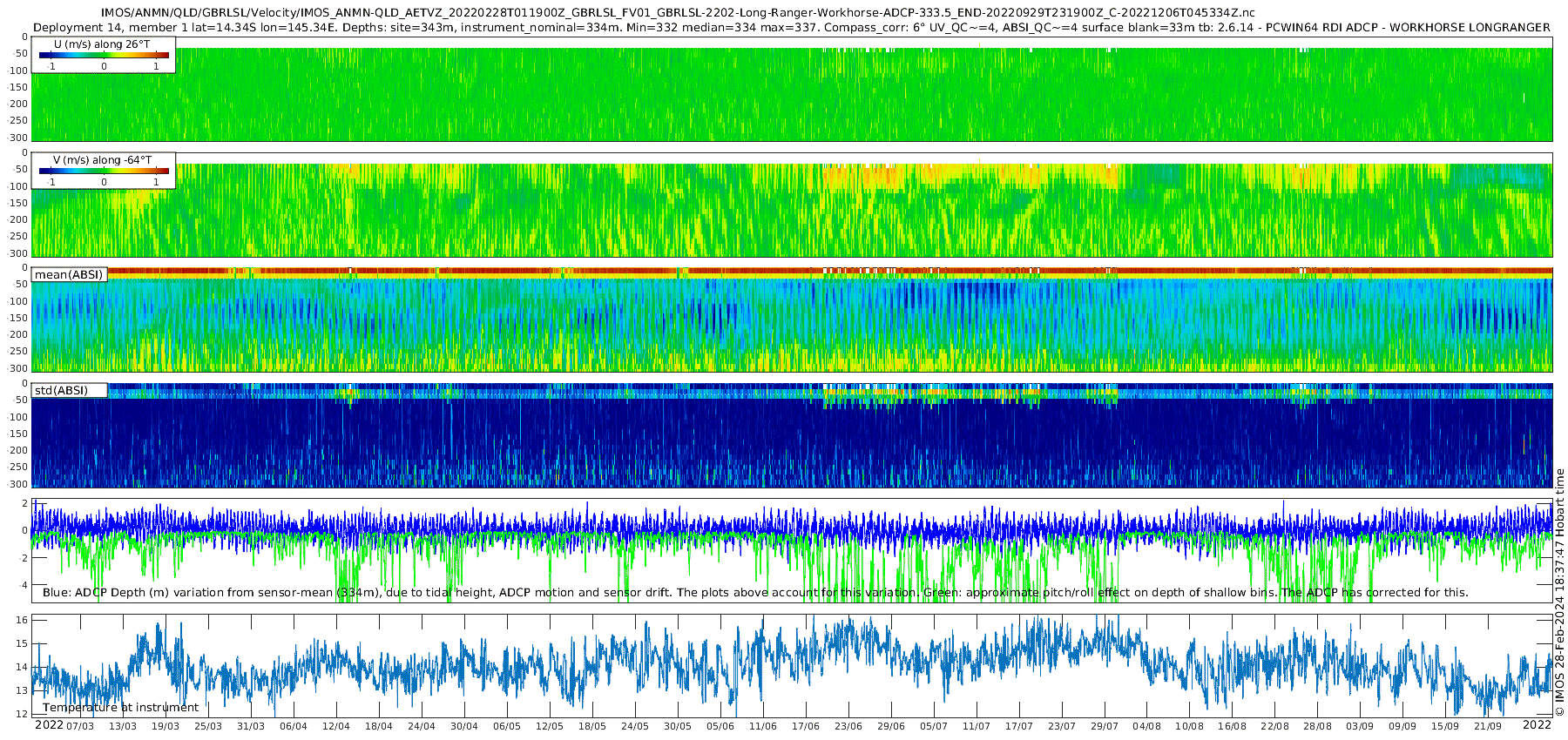1568x740 pixels.
Task: Click the '12/05' date tick
Action: pyautogui.click(x=550, y=727)
